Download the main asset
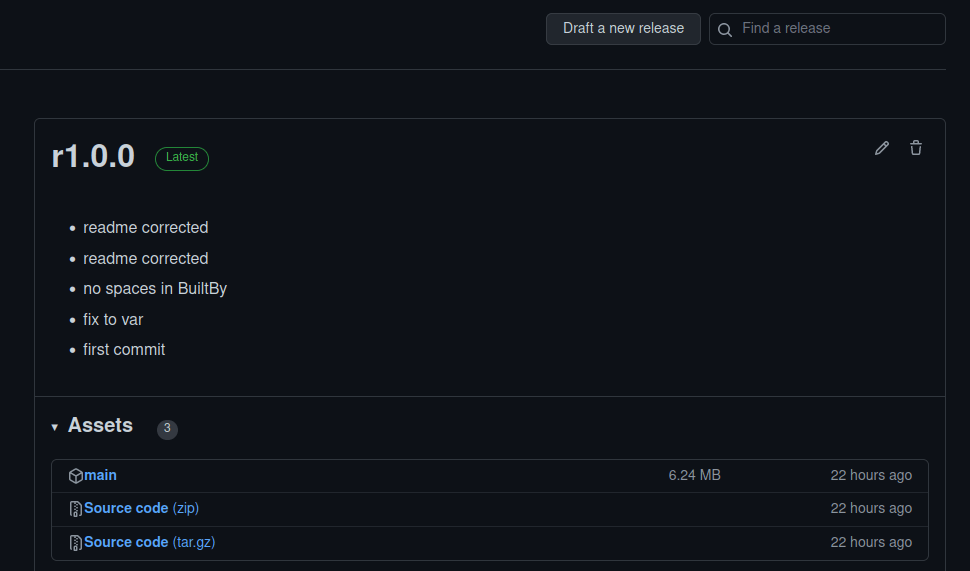 click(x=100, y=475)
